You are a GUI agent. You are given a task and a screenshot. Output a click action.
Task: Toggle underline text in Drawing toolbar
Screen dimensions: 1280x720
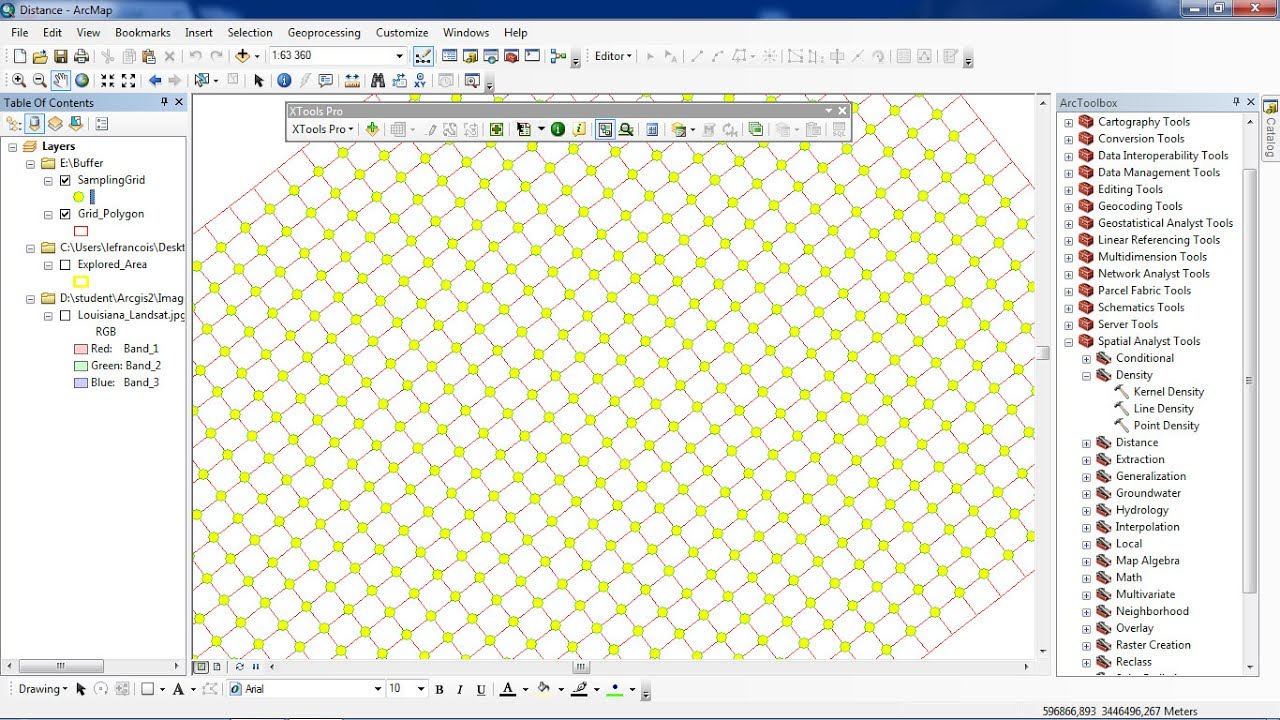[x=481, y=689]
